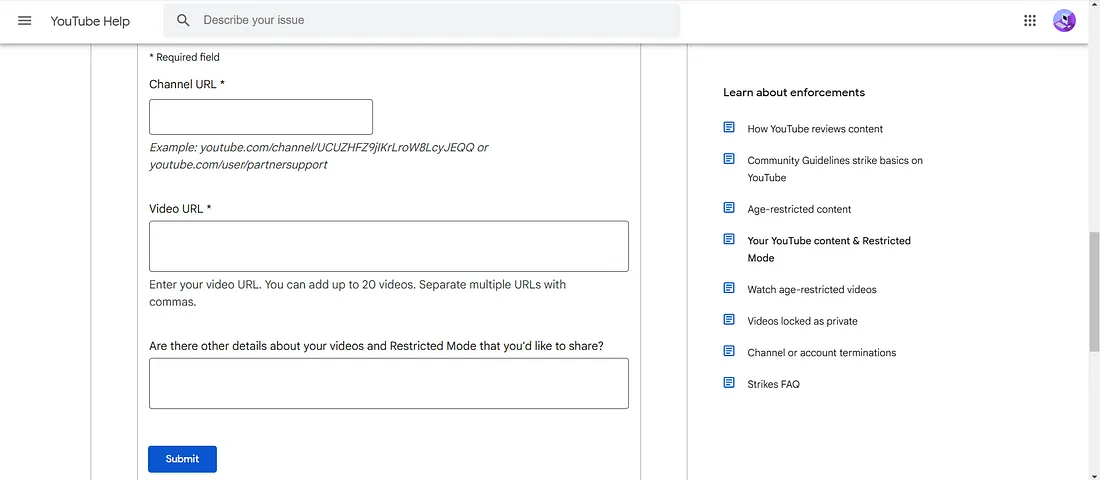Screen dimensions: 1100x480
Task: Click article icon beside Videos locked as private
Action: (x=729, y=319)
